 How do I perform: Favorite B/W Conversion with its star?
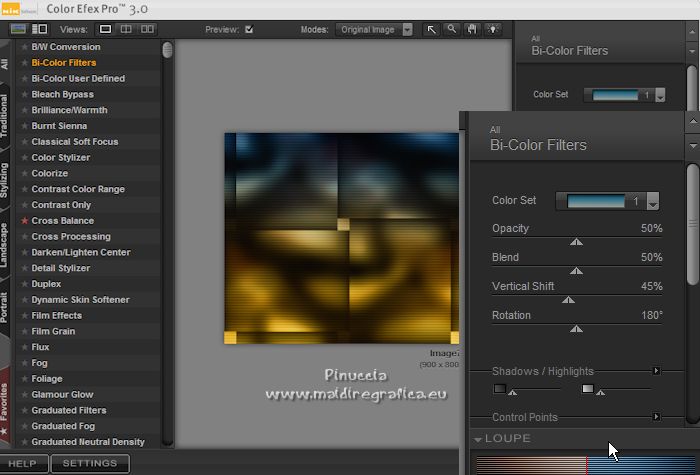(25, 47)
